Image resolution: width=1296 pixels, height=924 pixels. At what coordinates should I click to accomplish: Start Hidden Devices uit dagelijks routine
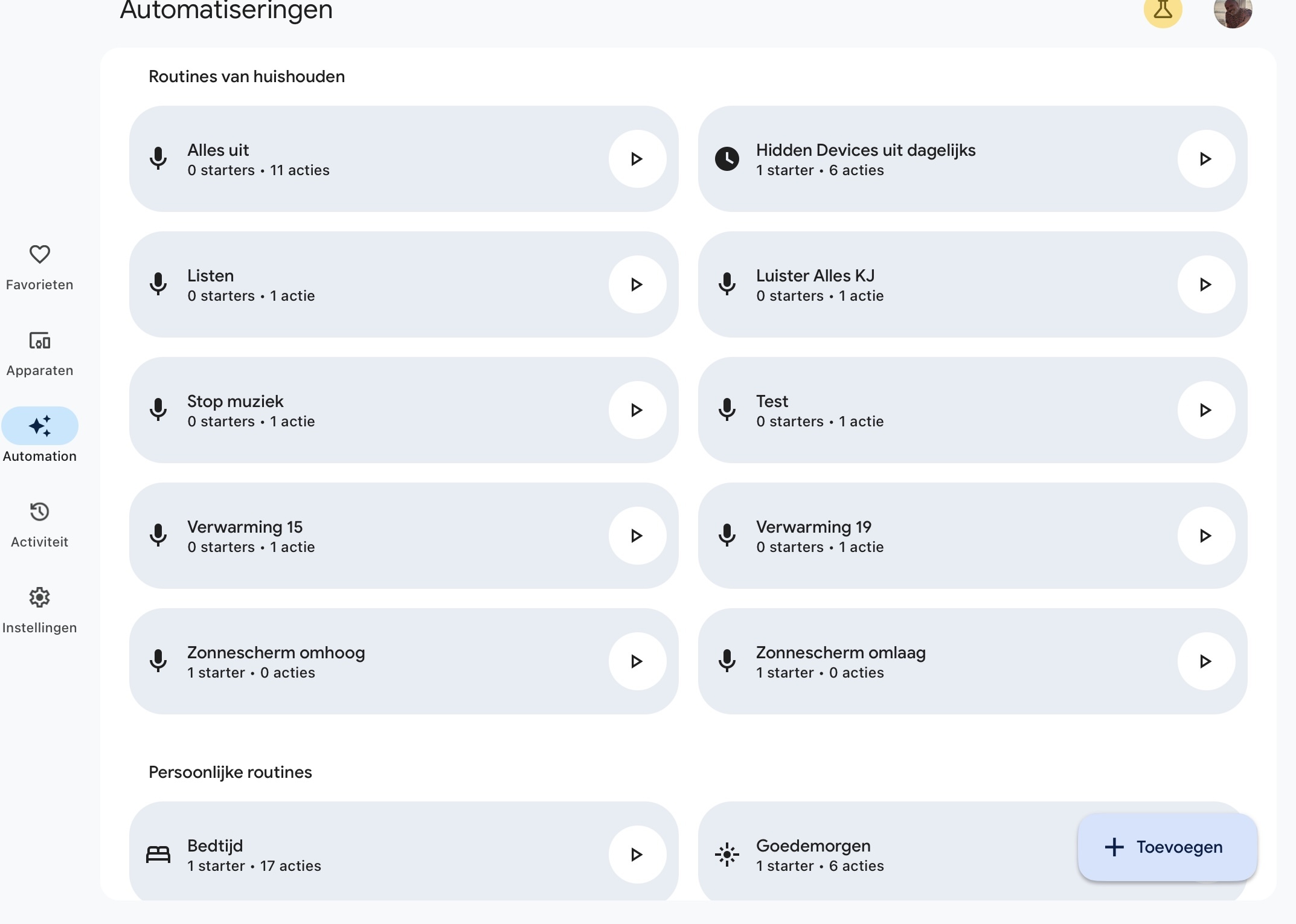(x=1206, y=159)
